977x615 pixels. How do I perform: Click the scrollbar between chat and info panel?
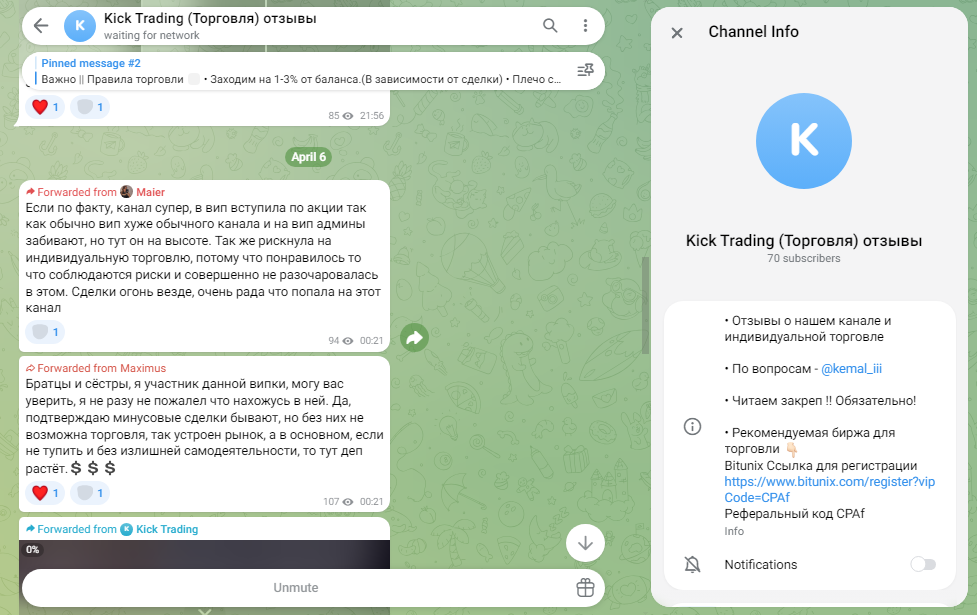pyautogui.click(x=646, y=305)
